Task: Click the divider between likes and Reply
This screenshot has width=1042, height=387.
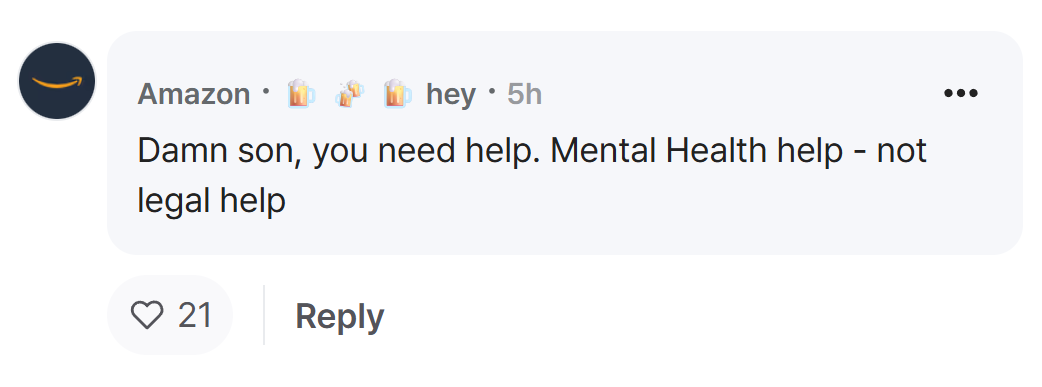Action: pyautogui.click(x=264, y=315)
